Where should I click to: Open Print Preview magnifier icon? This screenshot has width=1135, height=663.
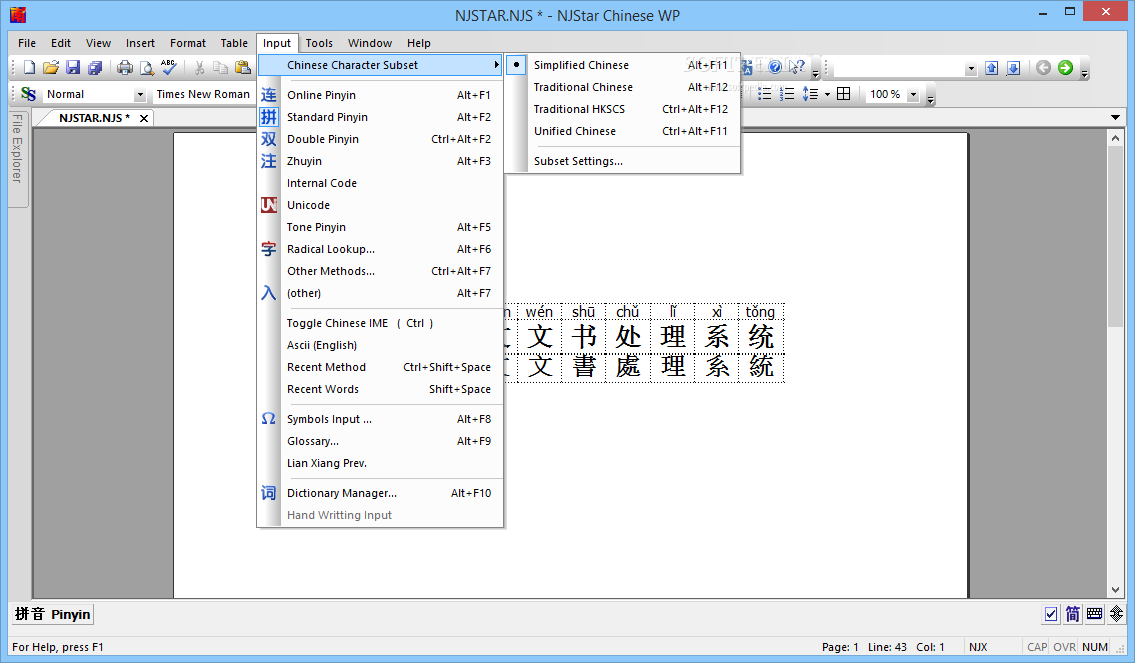[147, 67]
